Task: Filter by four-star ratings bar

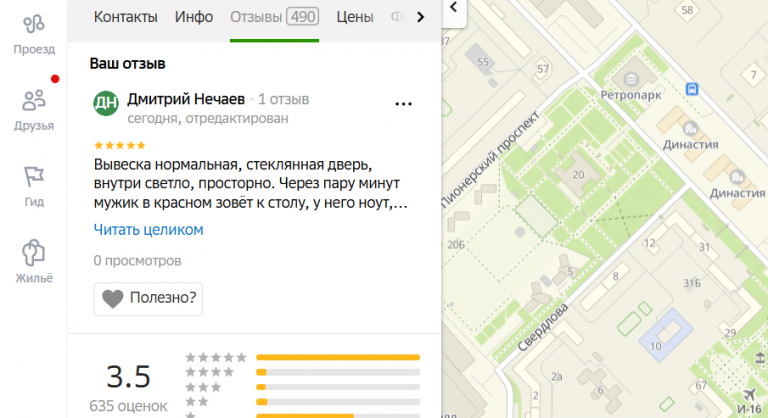Action: click(338, 372)
